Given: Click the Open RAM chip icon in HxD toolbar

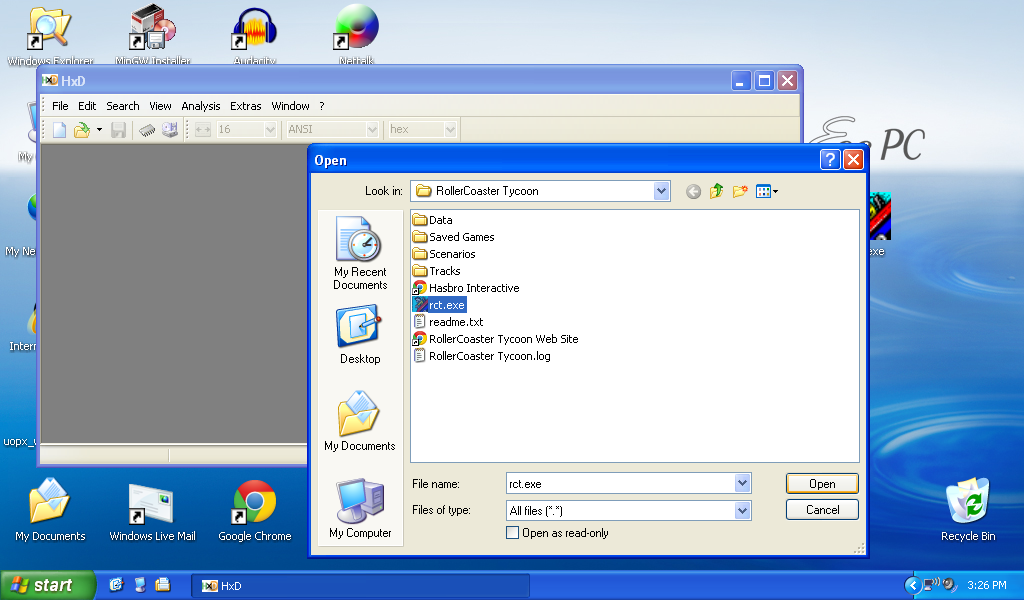Looking at the screenshot, I should coord(147,130).
